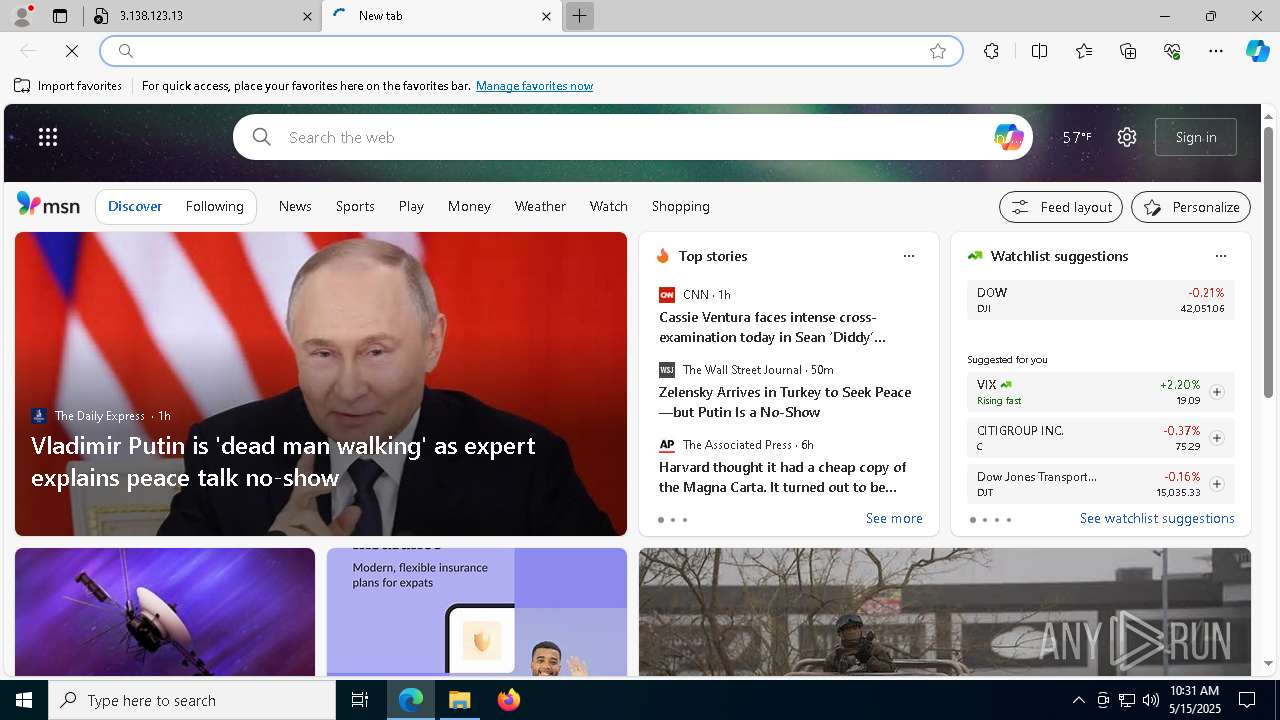Open the Cassie Ventura CNN story
1280x720 pixels.
pyautogui.click(x=772, y=327)
